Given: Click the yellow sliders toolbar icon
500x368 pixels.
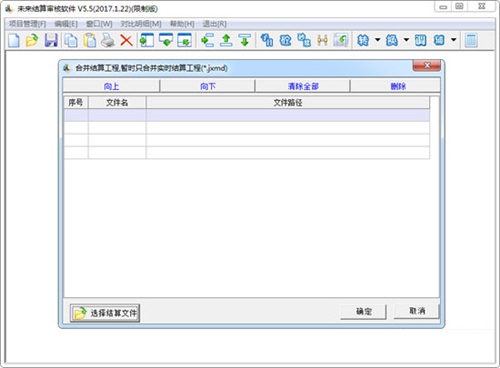Looking at the screenshot, I should (x=322, y=40).
